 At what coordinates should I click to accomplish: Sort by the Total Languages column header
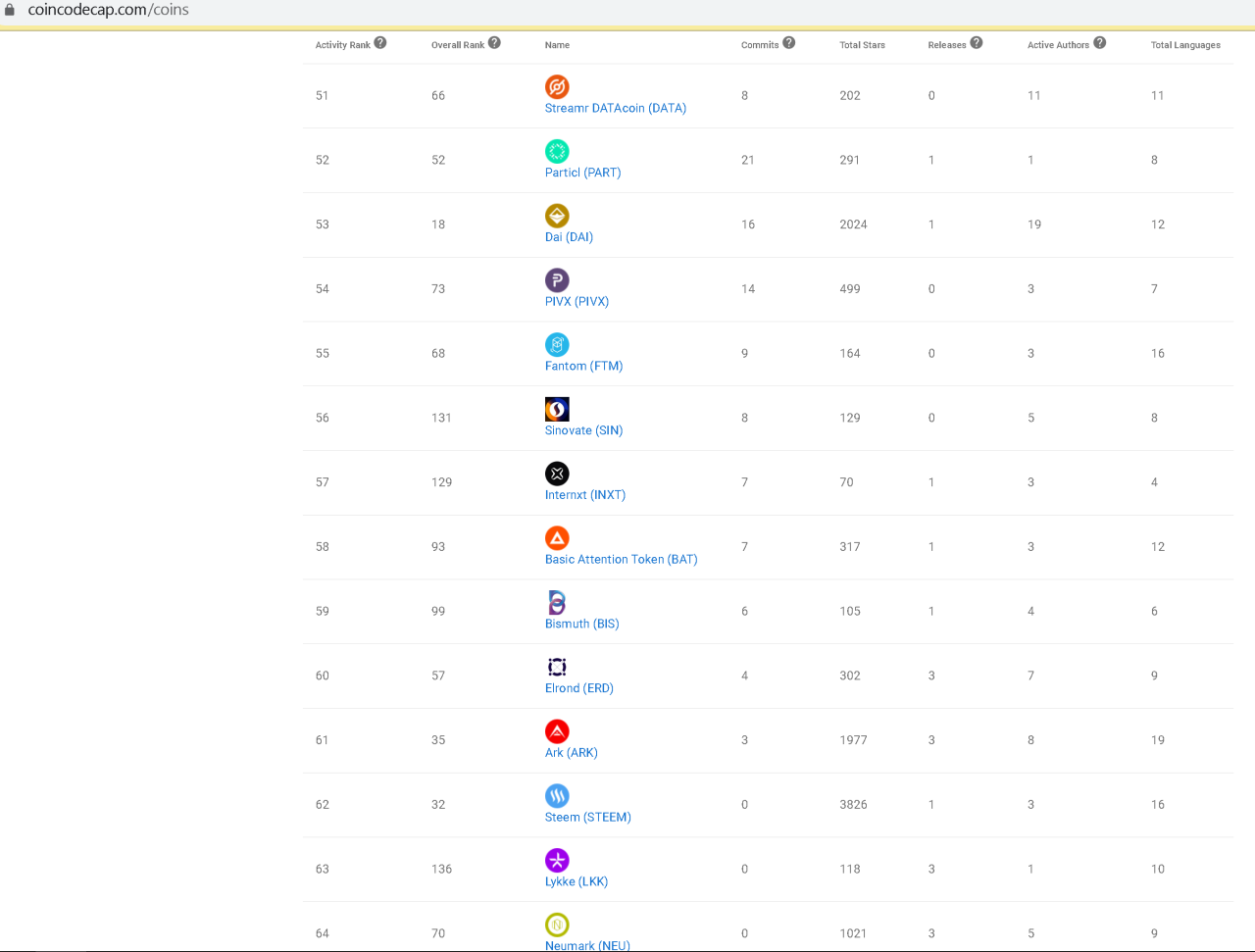point(1185,45)
